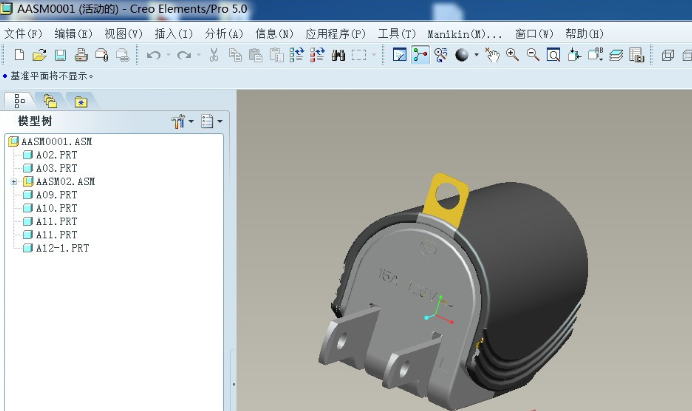The height and width of the screenshot is (411, 692).
Task: Expand the AASM02.ASM subassembly node
Action: click(14, 182)
